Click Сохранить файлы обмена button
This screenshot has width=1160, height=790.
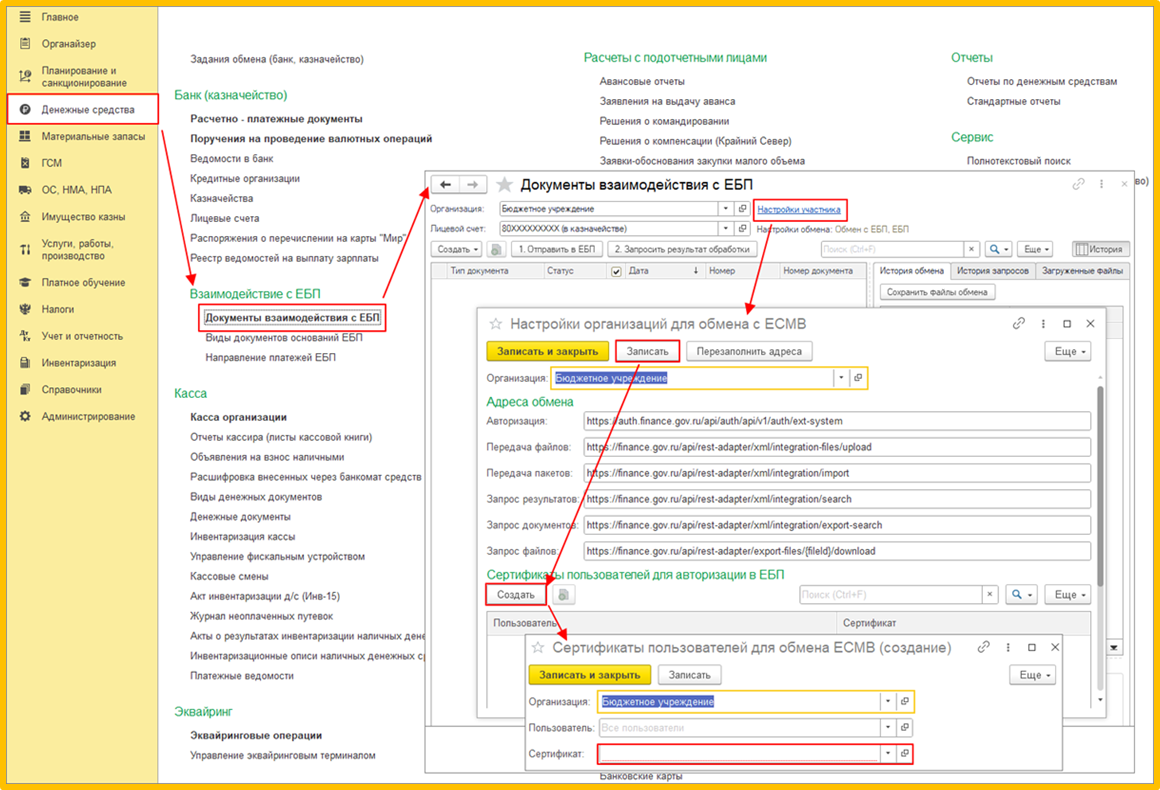pos(937,292)
